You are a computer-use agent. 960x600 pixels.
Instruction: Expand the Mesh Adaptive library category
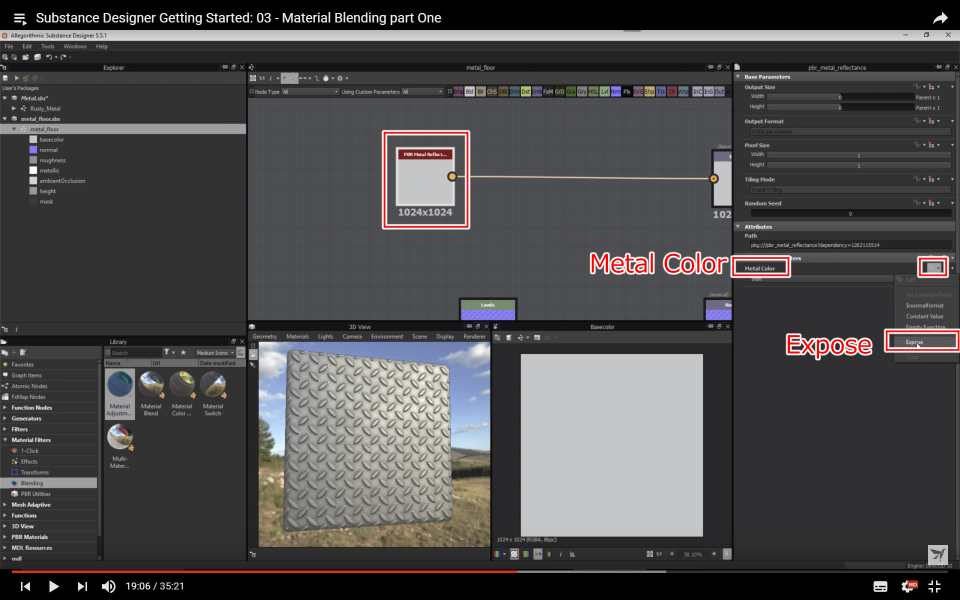6,505
